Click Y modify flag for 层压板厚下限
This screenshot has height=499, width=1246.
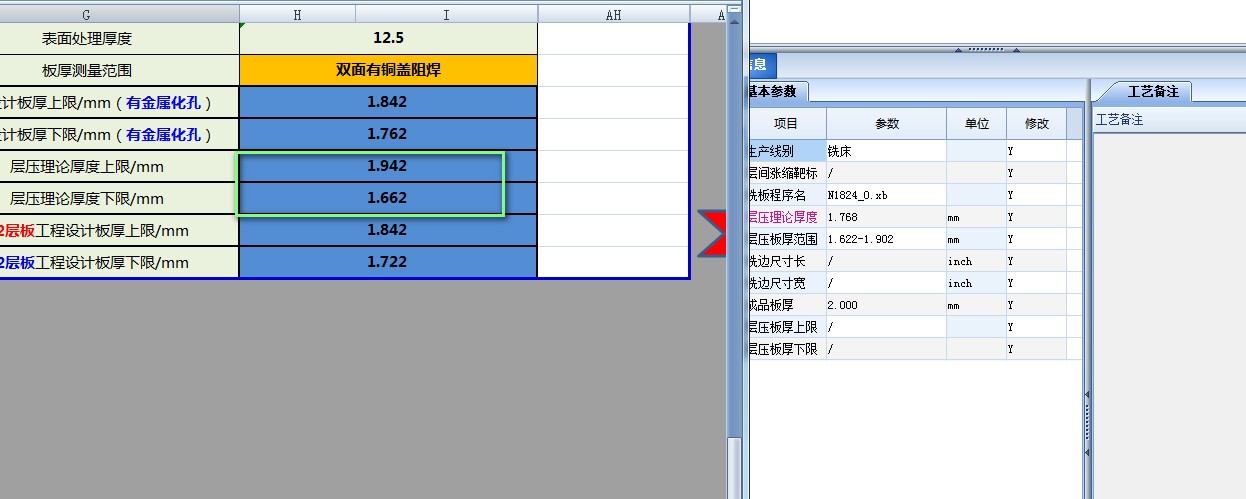(1036, 349)
